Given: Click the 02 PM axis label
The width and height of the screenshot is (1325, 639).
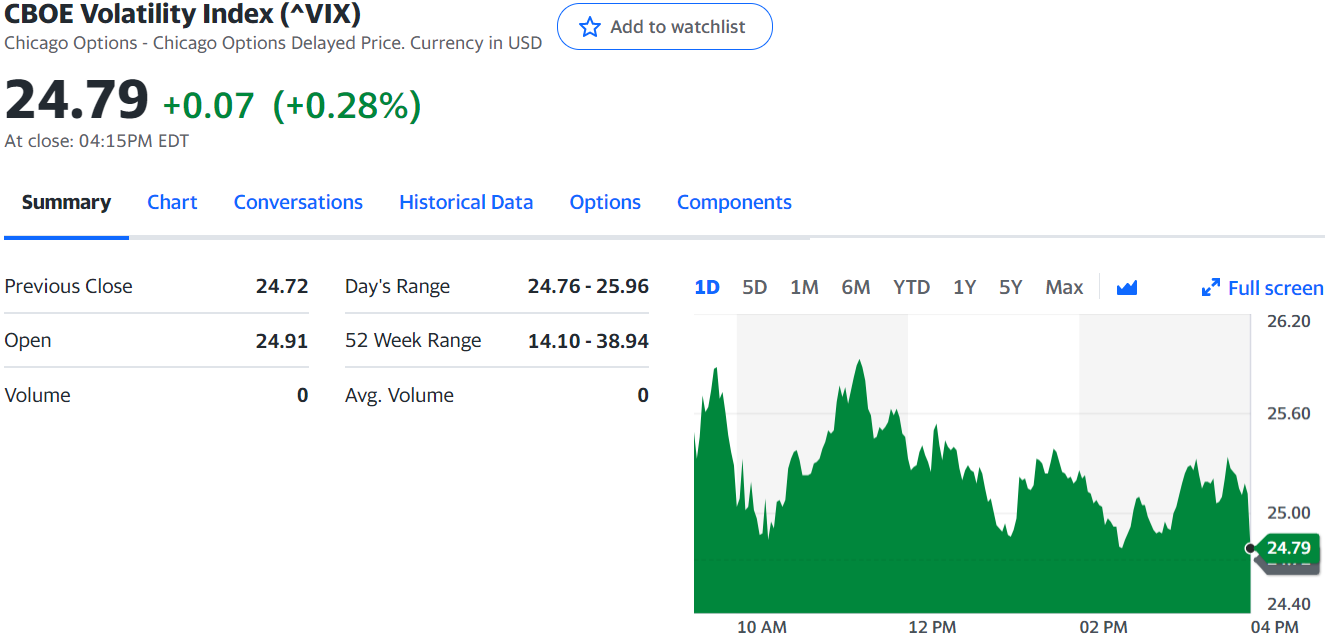Looking at the screenshot, I should (1103, 627).
